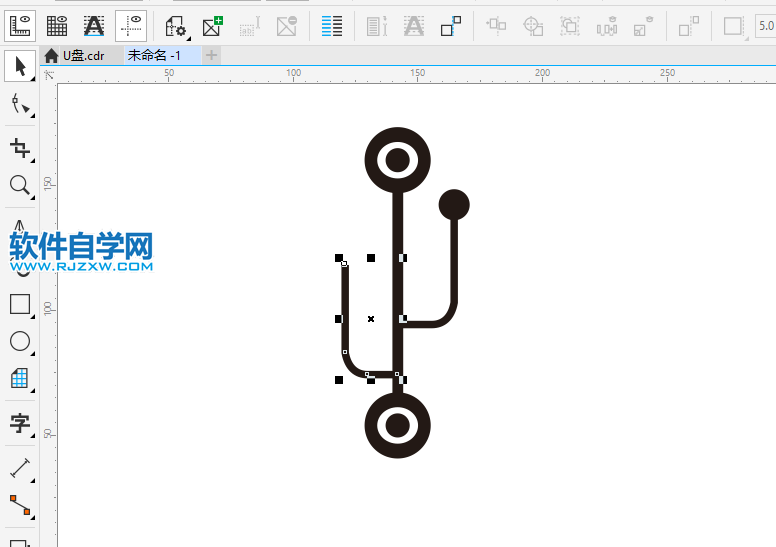Select the Connector tool
The image size is (776, 547).
pyautogui.click(x=19, y=505)
